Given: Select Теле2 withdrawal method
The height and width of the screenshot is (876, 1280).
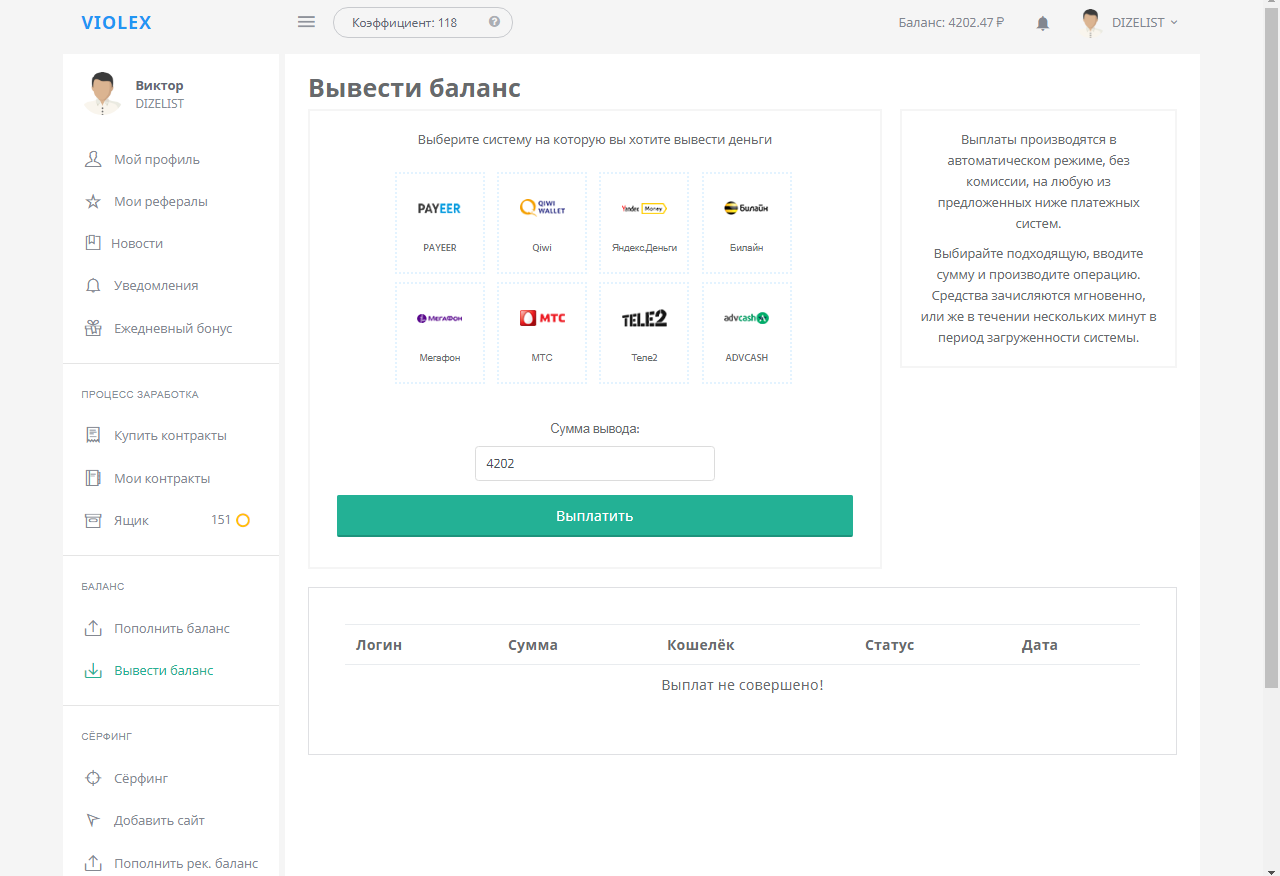Looking at the screenshot, I should [644, 333].
